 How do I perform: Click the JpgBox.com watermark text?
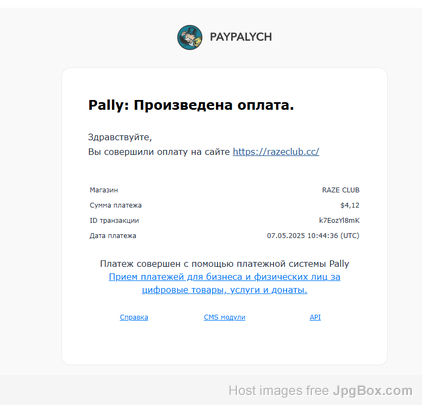click(x=373, y=390)
